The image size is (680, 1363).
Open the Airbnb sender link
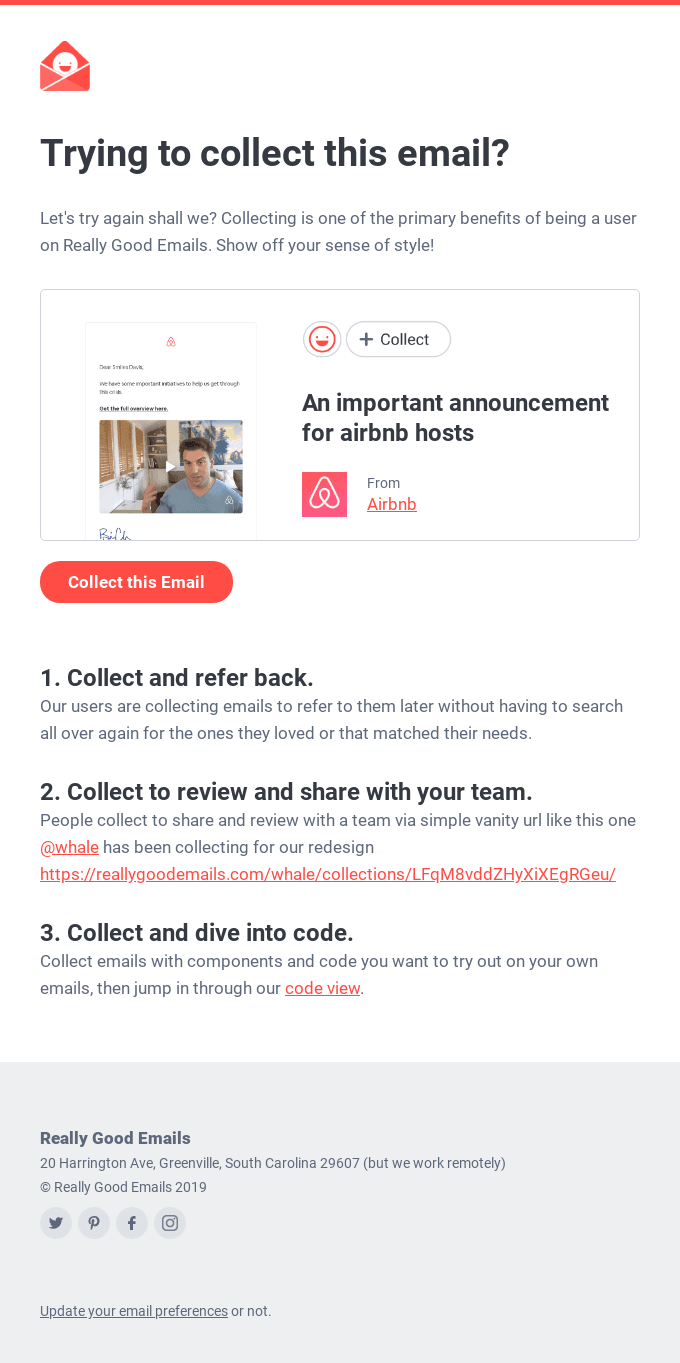click(x=392, y=504)
